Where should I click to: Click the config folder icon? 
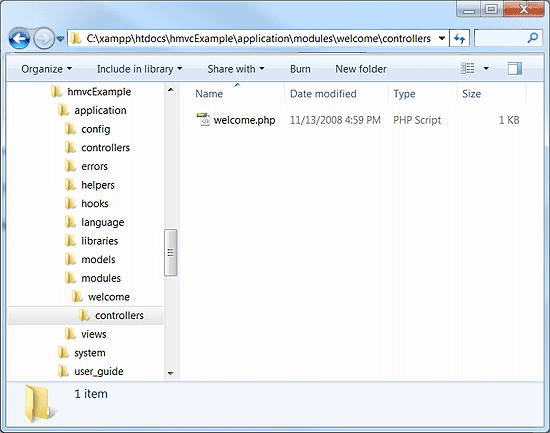(x=70, y=129)
